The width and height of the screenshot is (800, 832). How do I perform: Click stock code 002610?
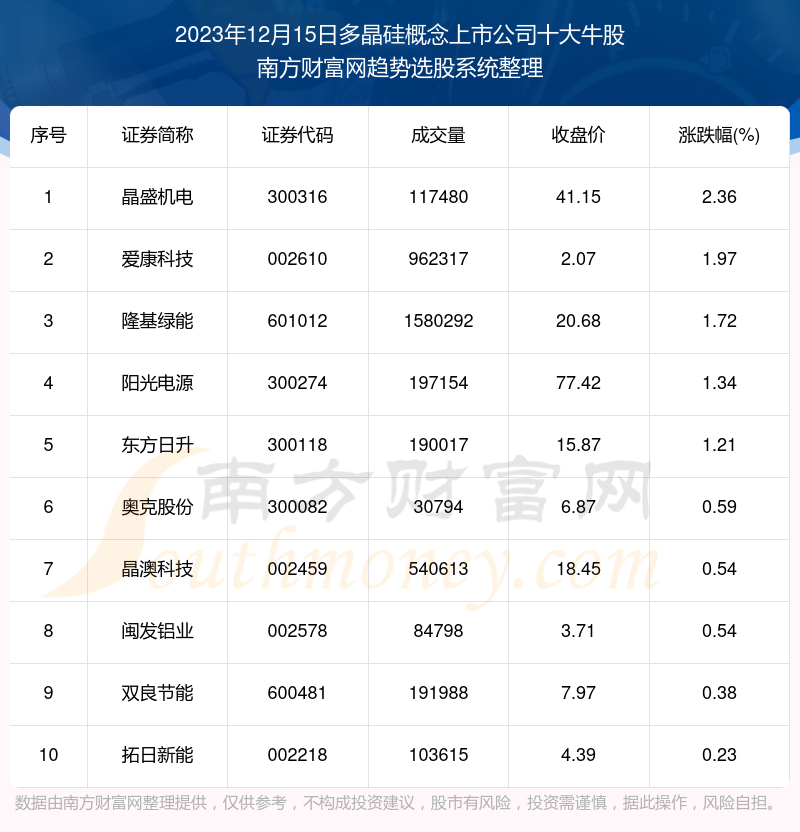click(298, 259)
